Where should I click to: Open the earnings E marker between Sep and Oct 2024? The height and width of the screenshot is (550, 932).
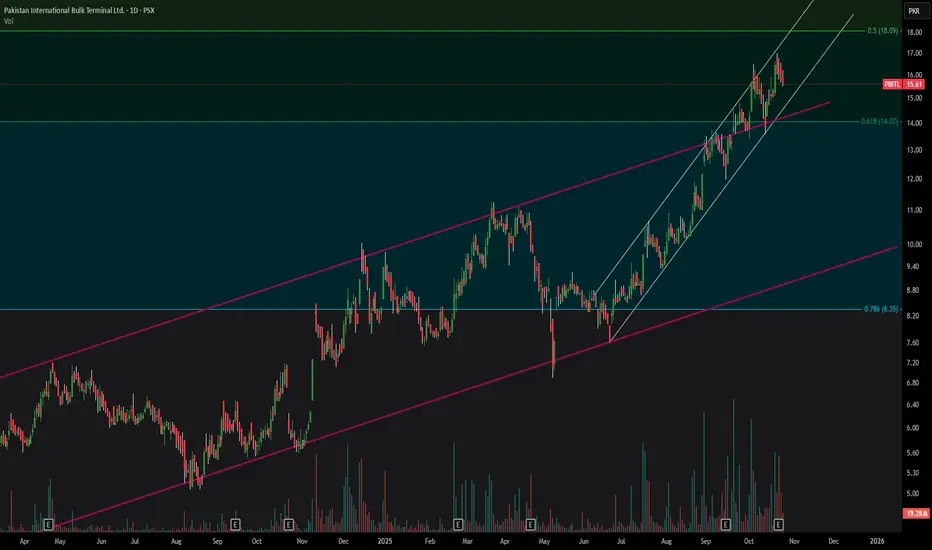point(235,524)
